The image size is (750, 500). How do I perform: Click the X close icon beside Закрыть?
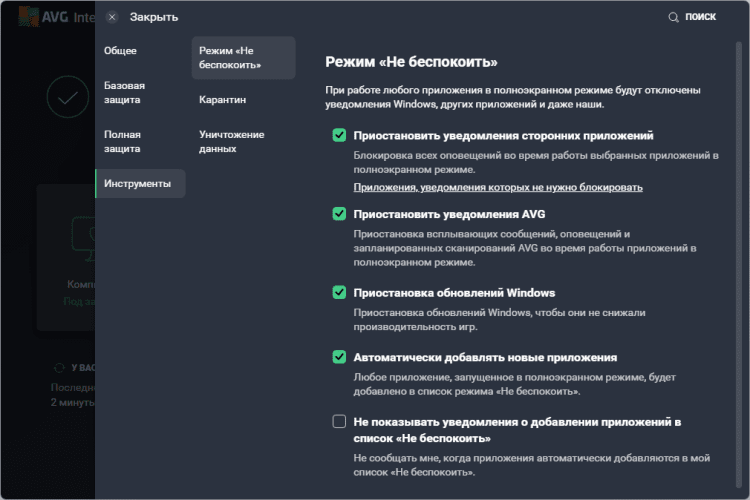pos(112,17)
